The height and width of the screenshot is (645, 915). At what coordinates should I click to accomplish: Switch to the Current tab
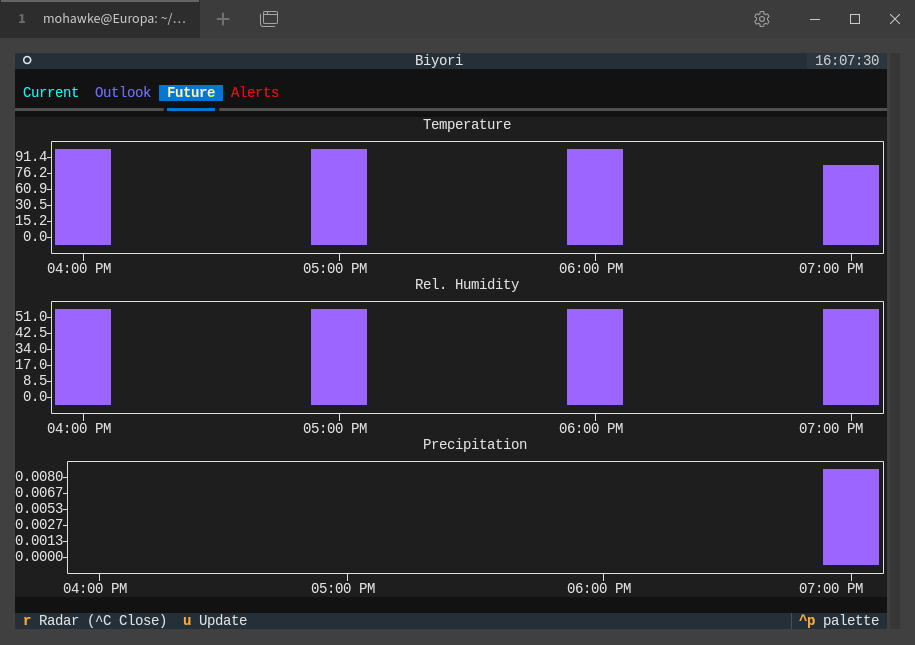coord(51,93)
